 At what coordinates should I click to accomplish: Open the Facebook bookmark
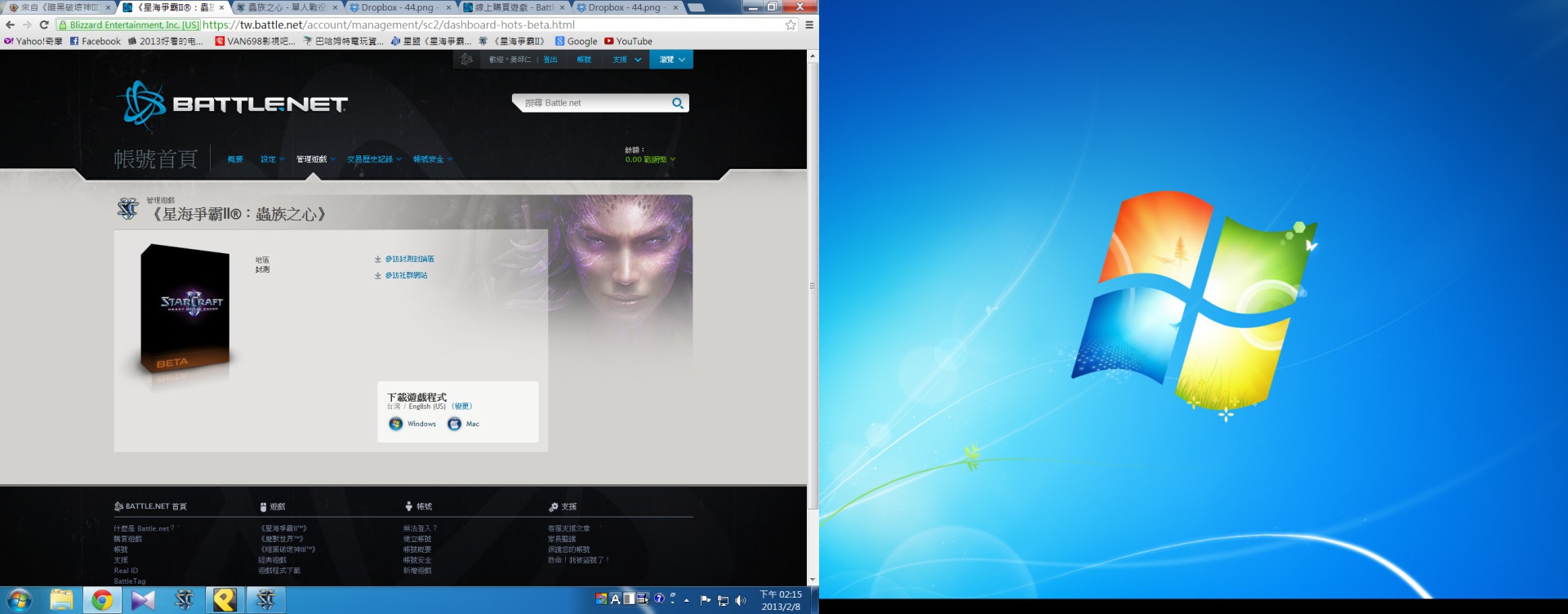click(95, 41)
